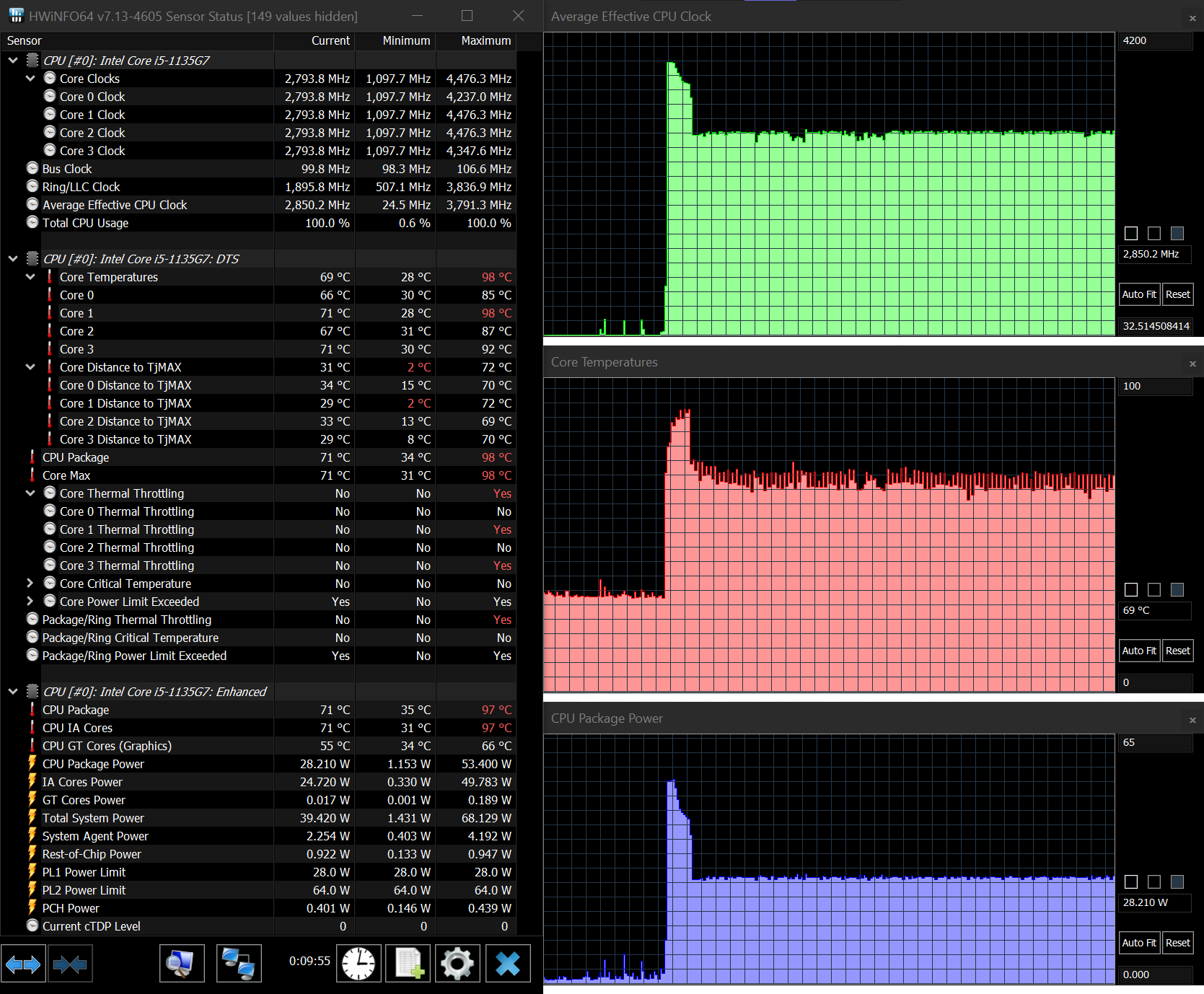Toggle third checkbox in CPU Package Power graph
Screen dimensions: 1204x994
(x=1177, y=881)
